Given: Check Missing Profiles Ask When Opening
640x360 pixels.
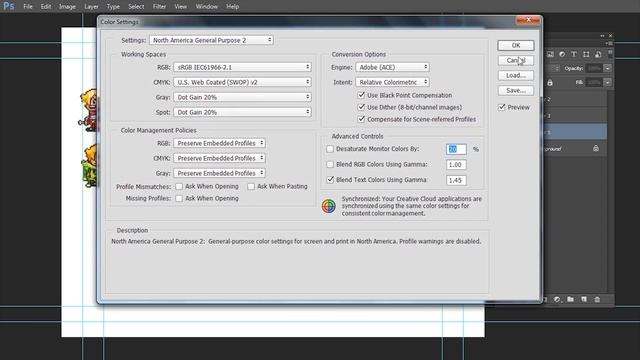Looking at the screenshot, I should (179, 198).
